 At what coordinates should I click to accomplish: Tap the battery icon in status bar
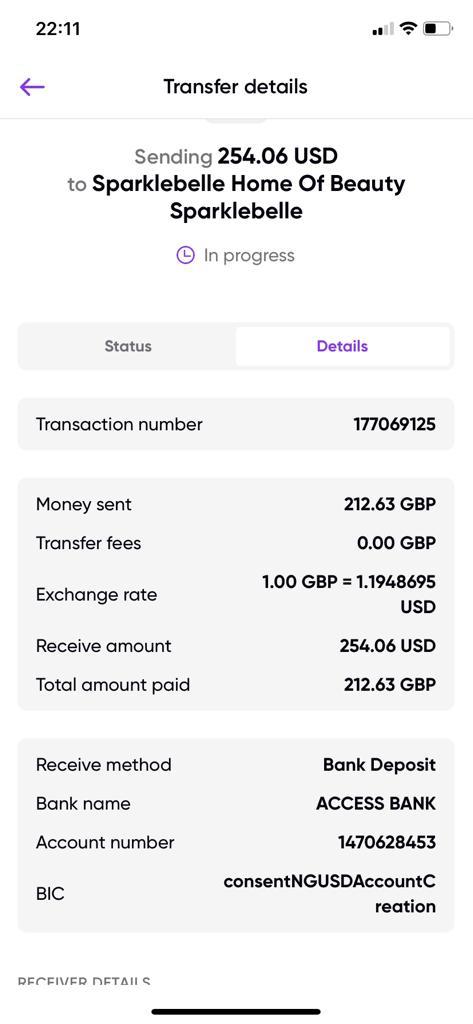[x=438, y=29]
